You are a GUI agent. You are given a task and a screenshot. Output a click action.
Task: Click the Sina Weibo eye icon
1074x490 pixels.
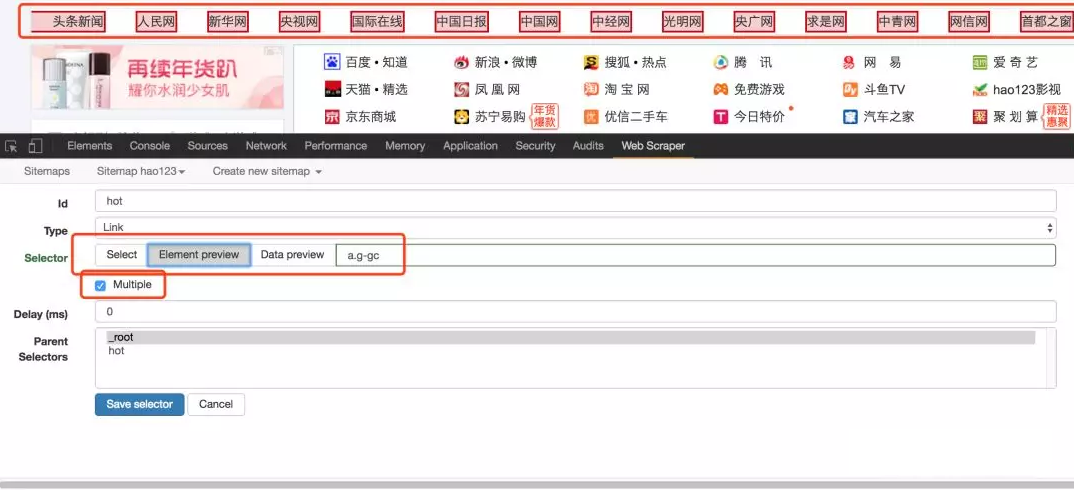462,62
